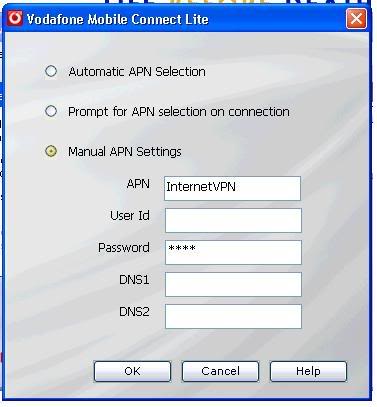This screenshot has height=407, width=377.
Task: Dismiss dialog using Cancel button
Action: pos(220,371)
